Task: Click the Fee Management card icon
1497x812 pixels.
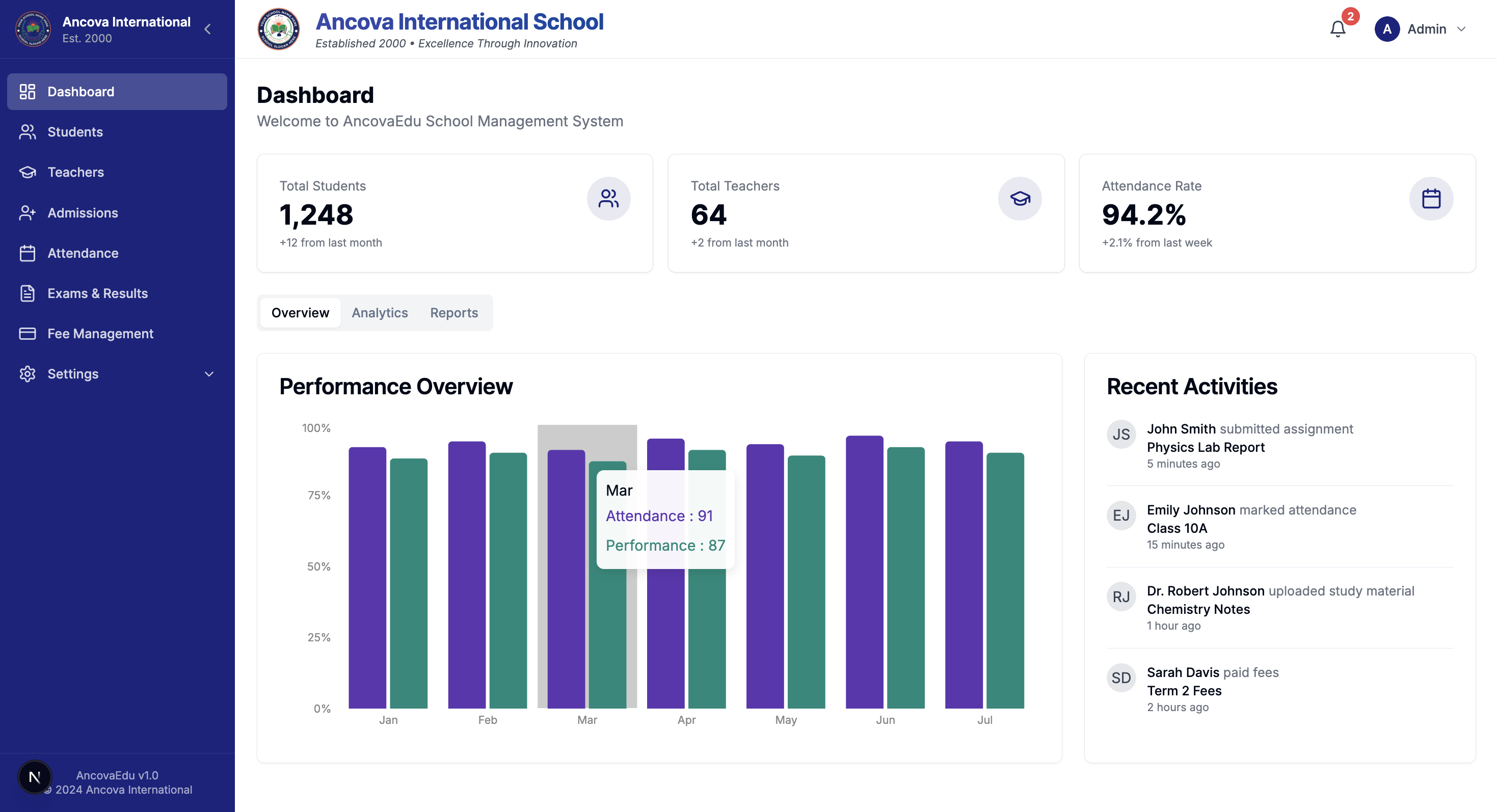Action: pos(28,333)
